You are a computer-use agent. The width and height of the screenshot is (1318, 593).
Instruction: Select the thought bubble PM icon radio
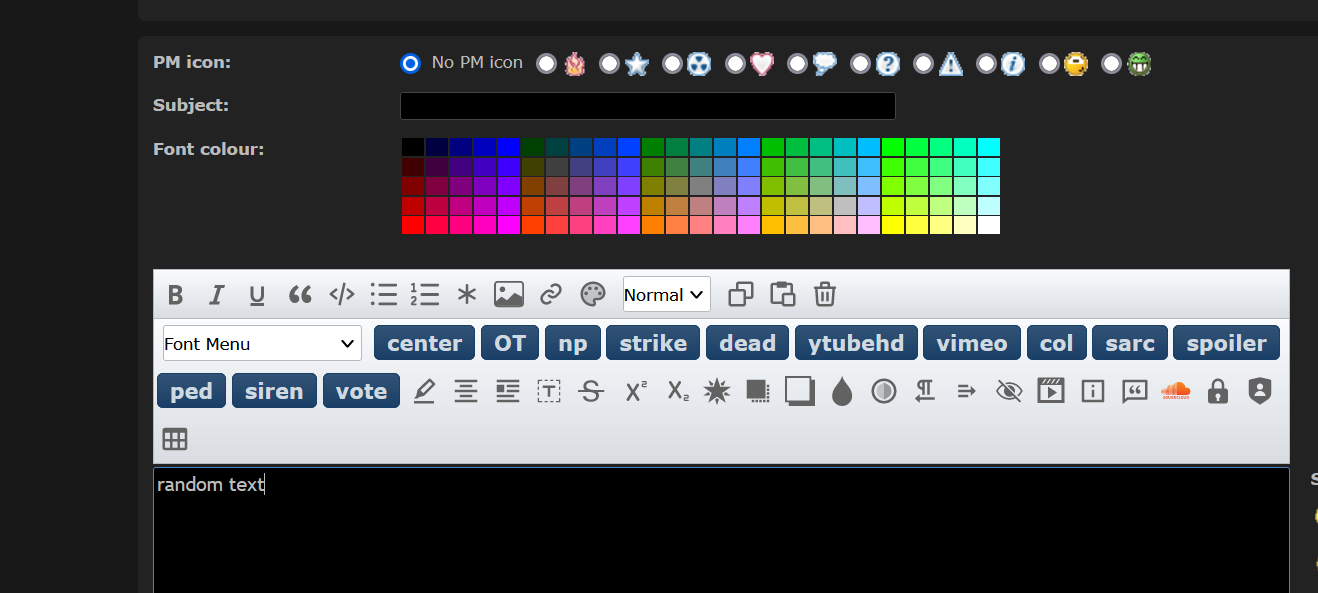pos(797,63)
